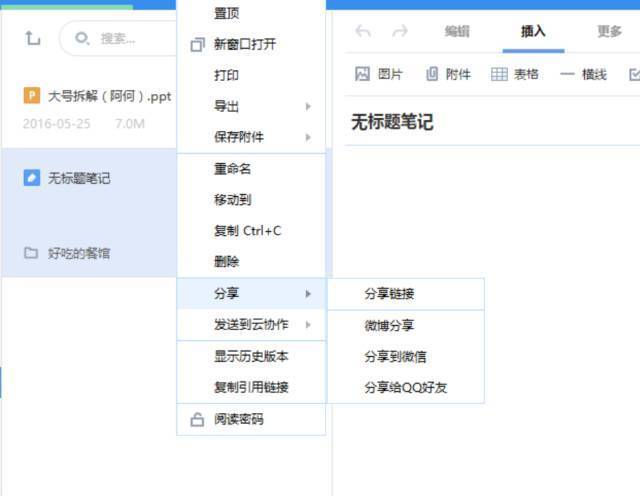640x496 pixels.
Task: Open 新窗口打开 menu entry
Action: point(251,44)
